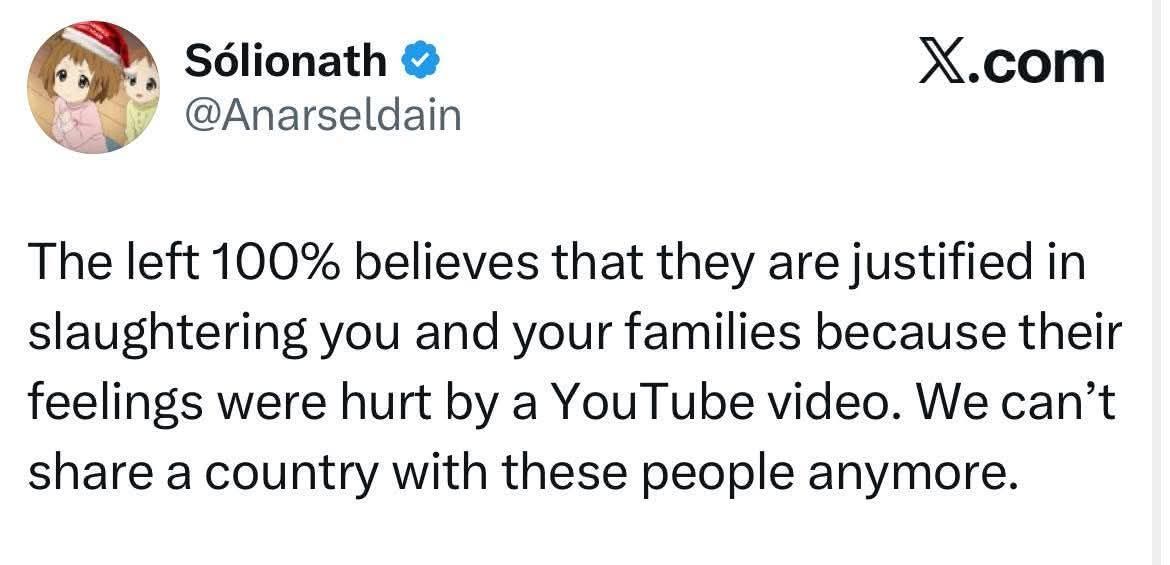
Task: Open the Sólionath display name link
Action: coord(285,62)
